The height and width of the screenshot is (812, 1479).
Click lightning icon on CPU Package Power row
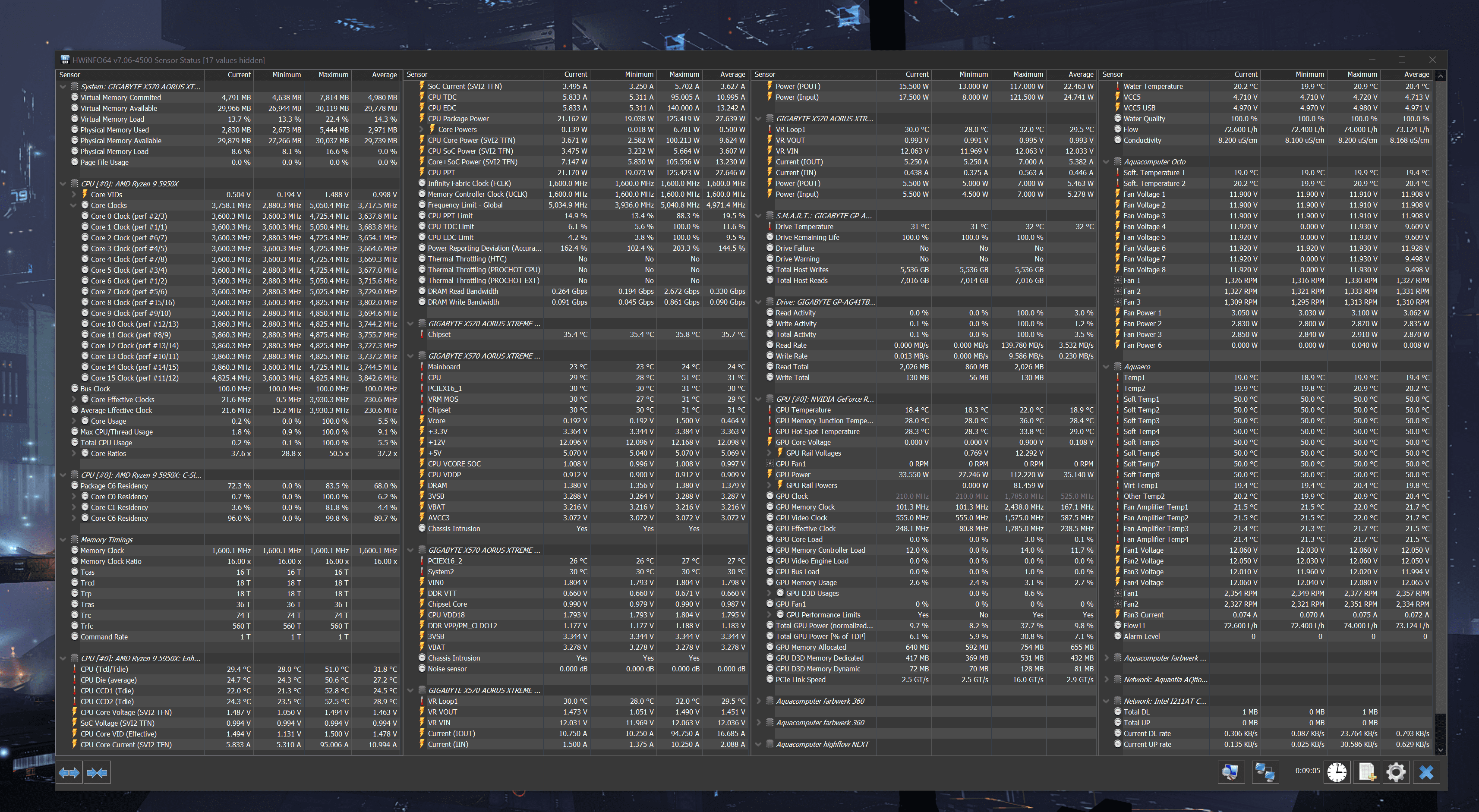pyautogui.click(x=422, y=119)
